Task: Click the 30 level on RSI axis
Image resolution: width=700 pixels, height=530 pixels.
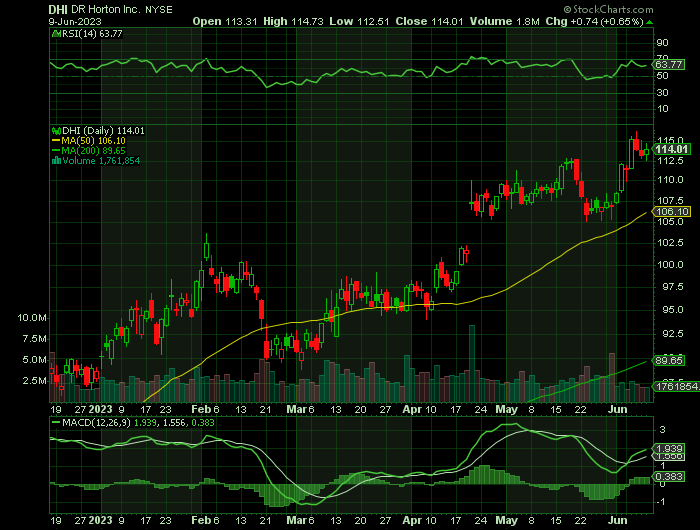Action: click(662, 93)
